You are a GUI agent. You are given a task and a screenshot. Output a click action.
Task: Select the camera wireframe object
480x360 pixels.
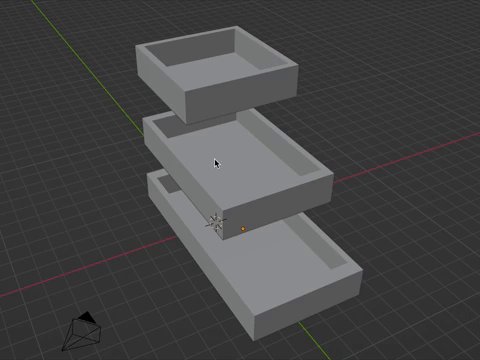tap(81, 331)
